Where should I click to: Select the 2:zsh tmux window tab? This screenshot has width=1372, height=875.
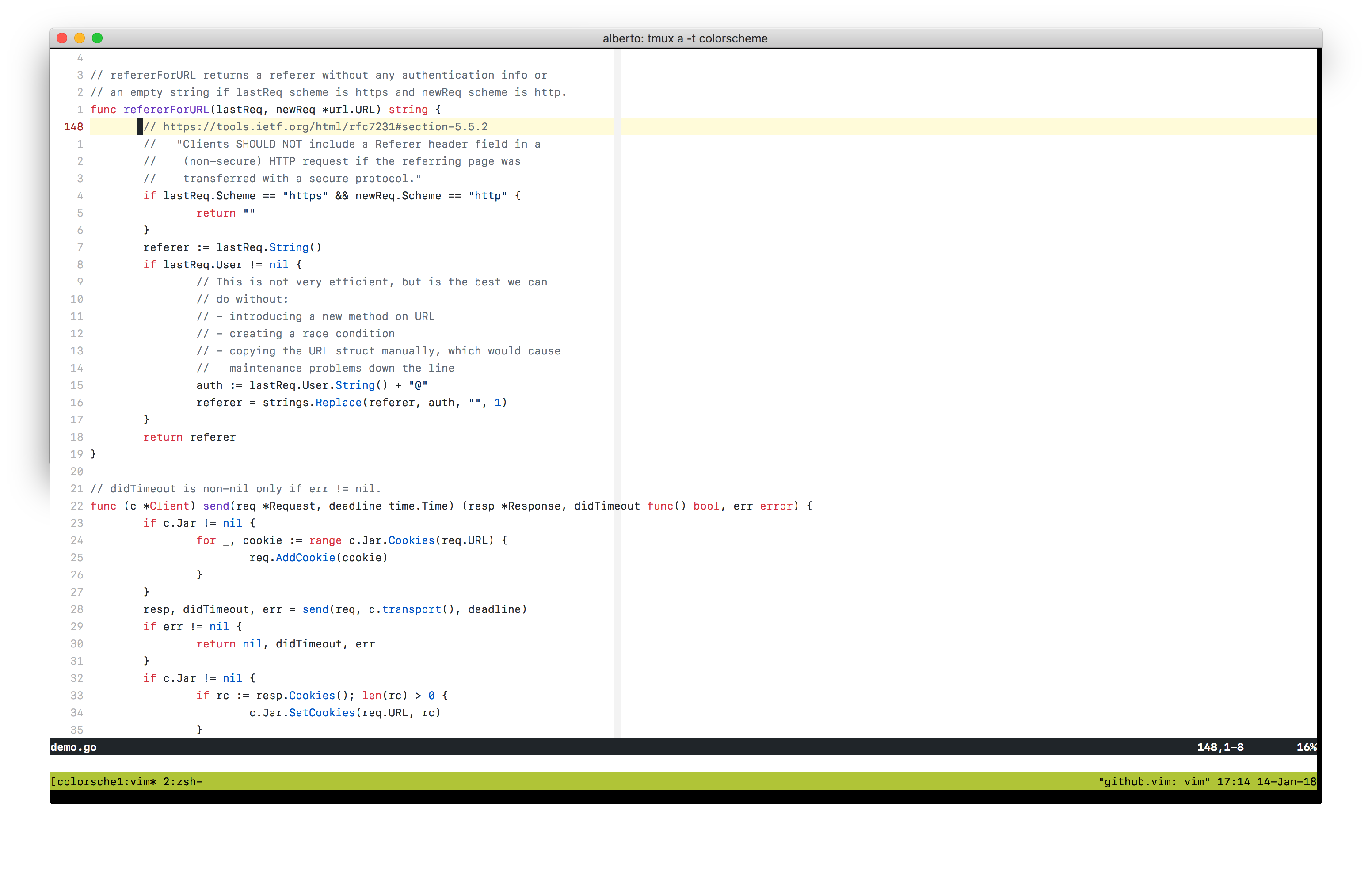coord(182,782)
